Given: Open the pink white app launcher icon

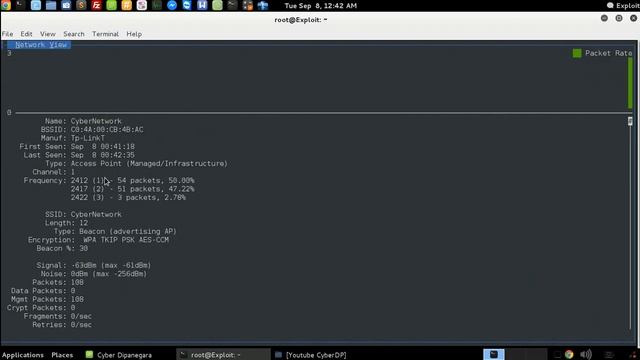Looking at the screenshot, I should pyautogui.click(x=142, y=5).
